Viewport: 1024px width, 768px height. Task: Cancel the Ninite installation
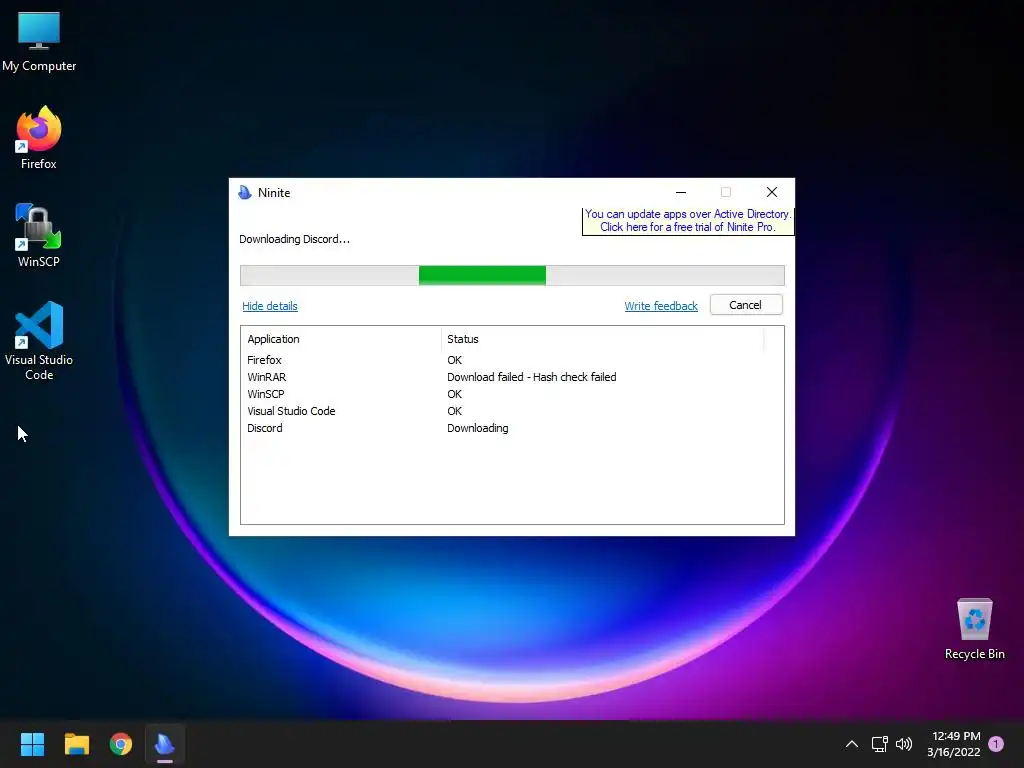(746, 305)
